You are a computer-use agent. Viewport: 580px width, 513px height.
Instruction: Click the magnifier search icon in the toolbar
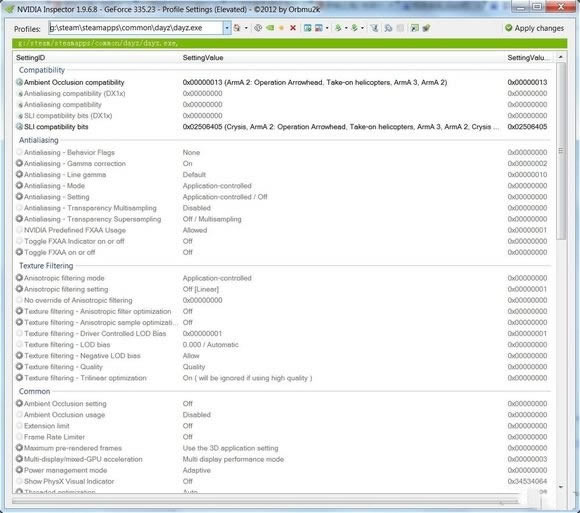pyautogui.click(x=388, y=28)
